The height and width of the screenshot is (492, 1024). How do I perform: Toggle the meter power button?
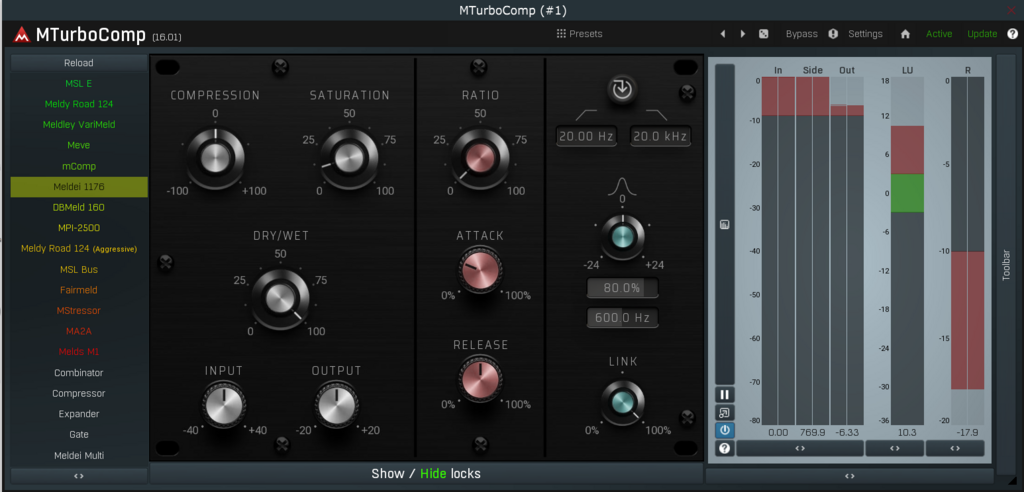click(x=724, y=430)
